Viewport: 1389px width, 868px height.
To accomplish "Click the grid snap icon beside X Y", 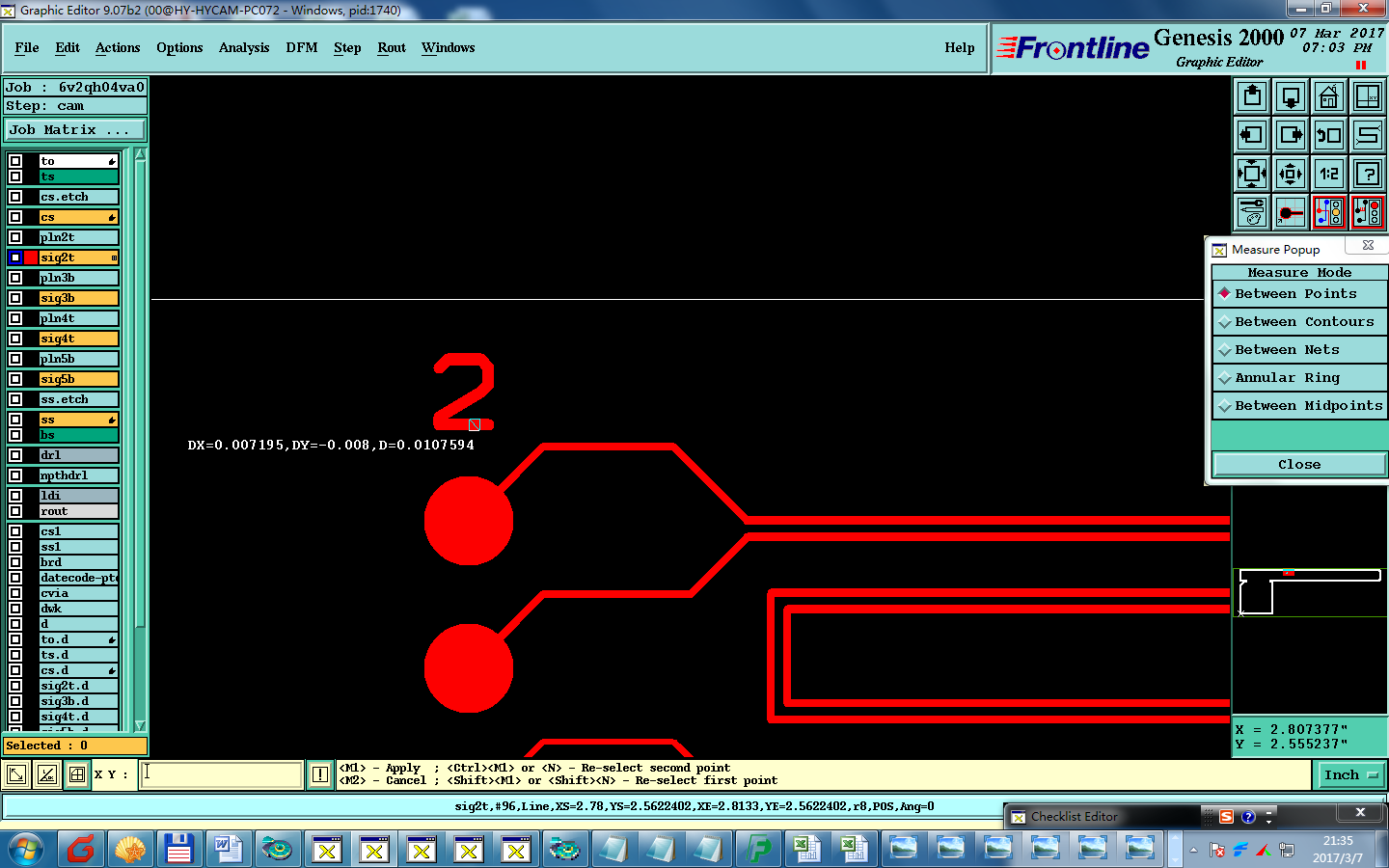I will [76, 773].
